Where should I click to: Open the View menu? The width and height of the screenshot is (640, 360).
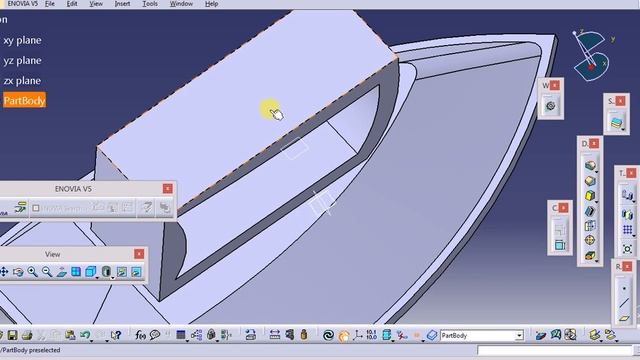pyautogui.click(x=96, y=4)
